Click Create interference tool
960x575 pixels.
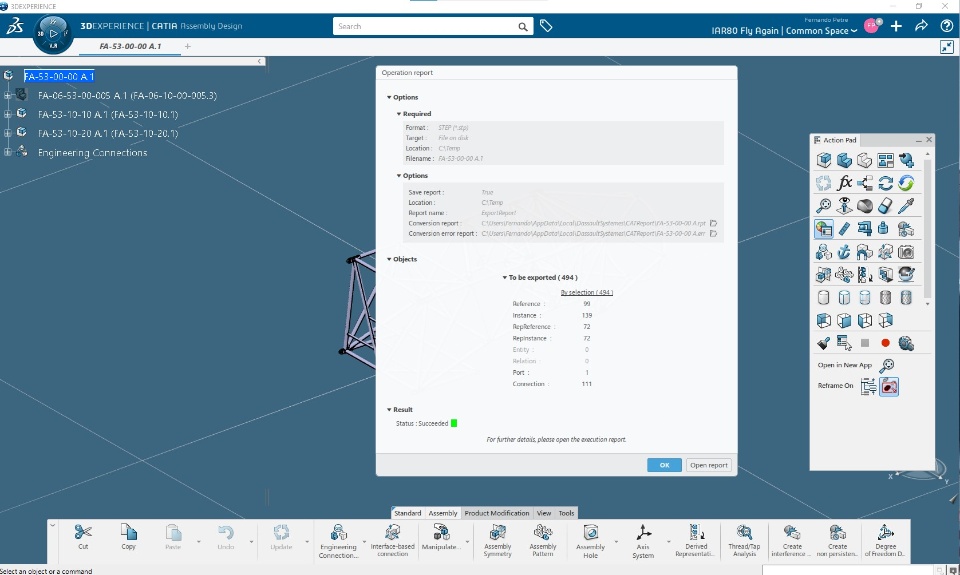792,540
